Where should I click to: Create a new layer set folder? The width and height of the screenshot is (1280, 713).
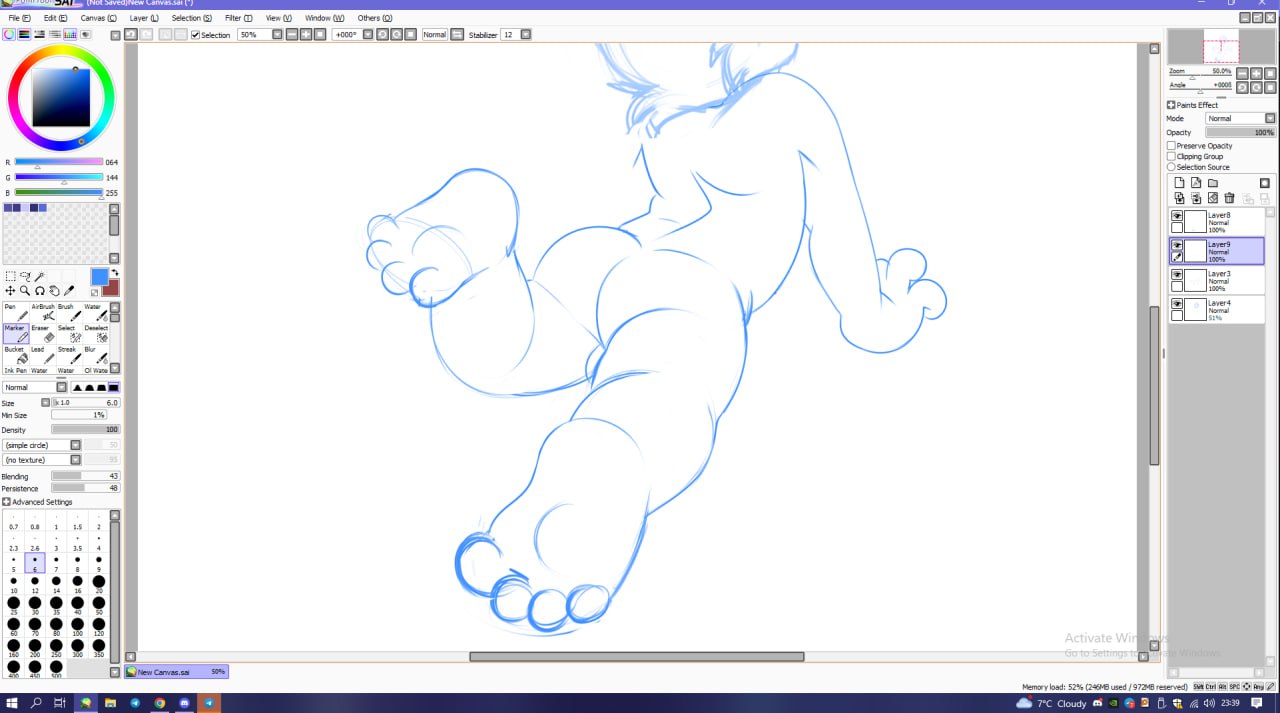[x=1213, y=183]
